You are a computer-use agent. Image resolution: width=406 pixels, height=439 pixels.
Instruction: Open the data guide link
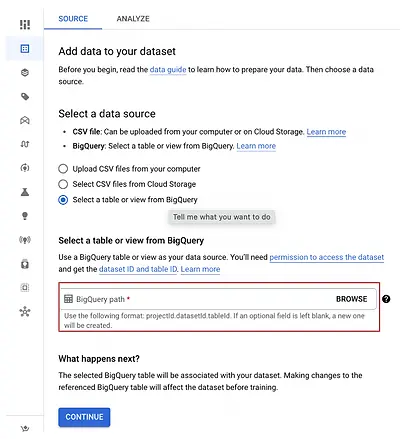168,70
